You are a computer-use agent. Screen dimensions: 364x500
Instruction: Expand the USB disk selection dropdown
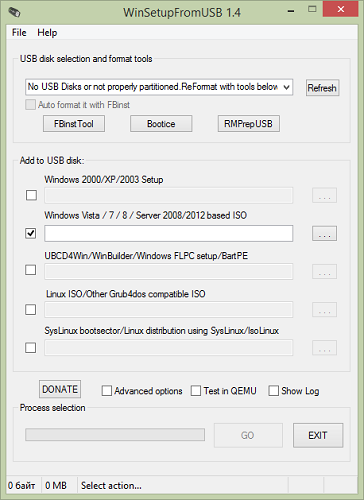(286, 87)
